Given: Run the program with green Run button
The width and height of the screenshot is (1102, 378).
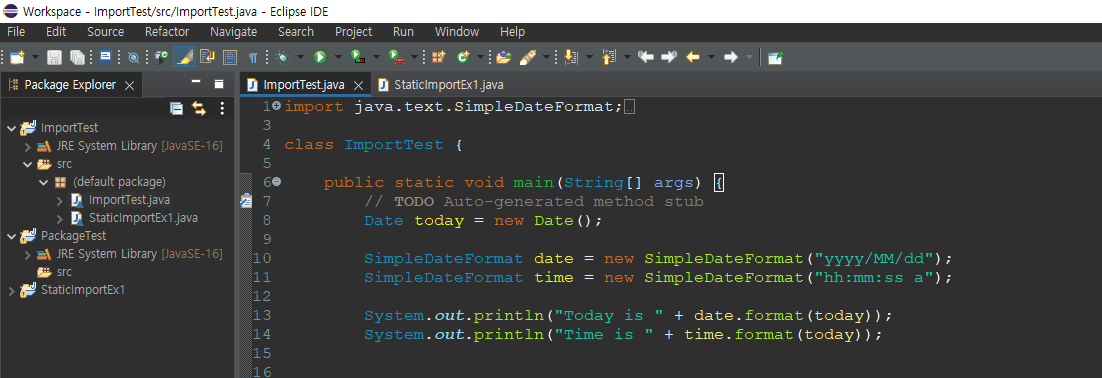Looking at the screenshot, I should [320, 58].
